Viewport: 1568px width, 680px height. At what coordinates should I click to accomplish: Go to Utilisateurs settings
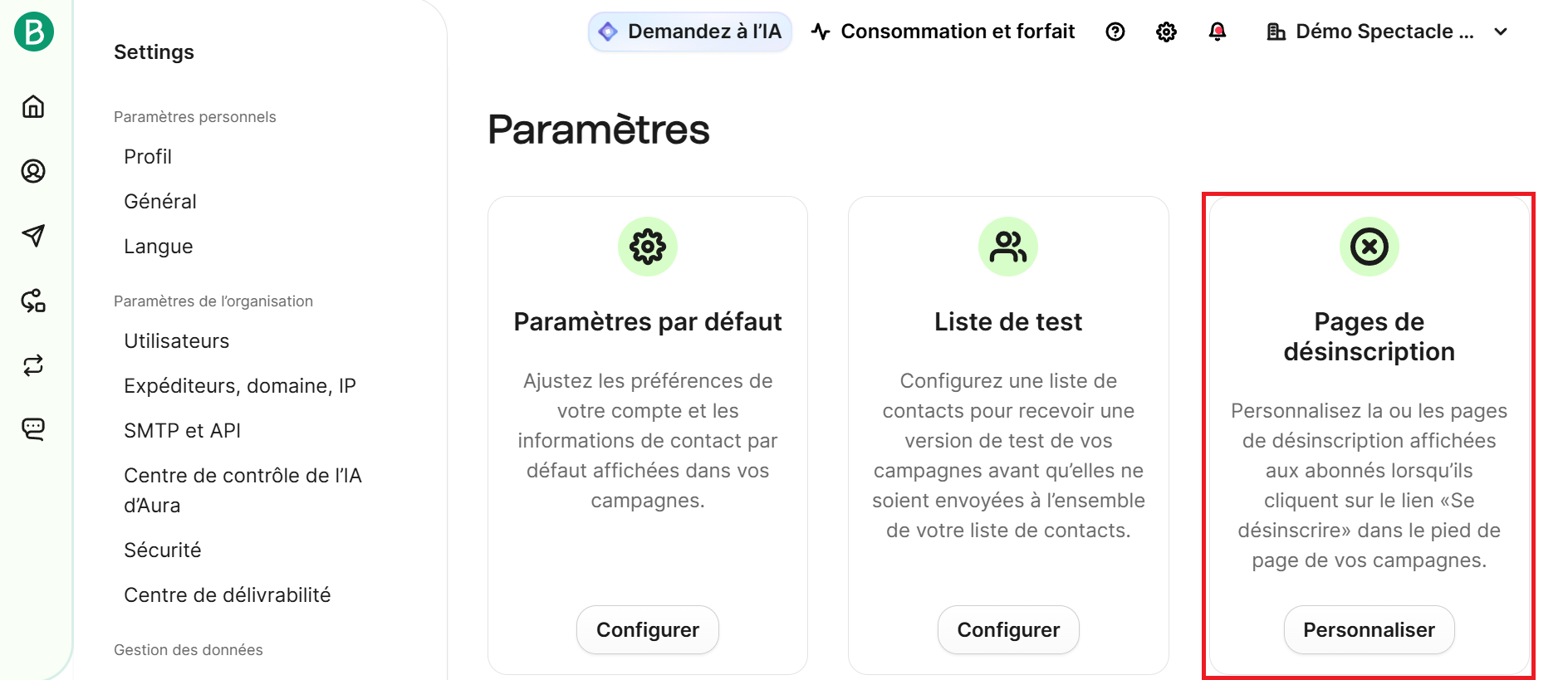pos(177,341)
